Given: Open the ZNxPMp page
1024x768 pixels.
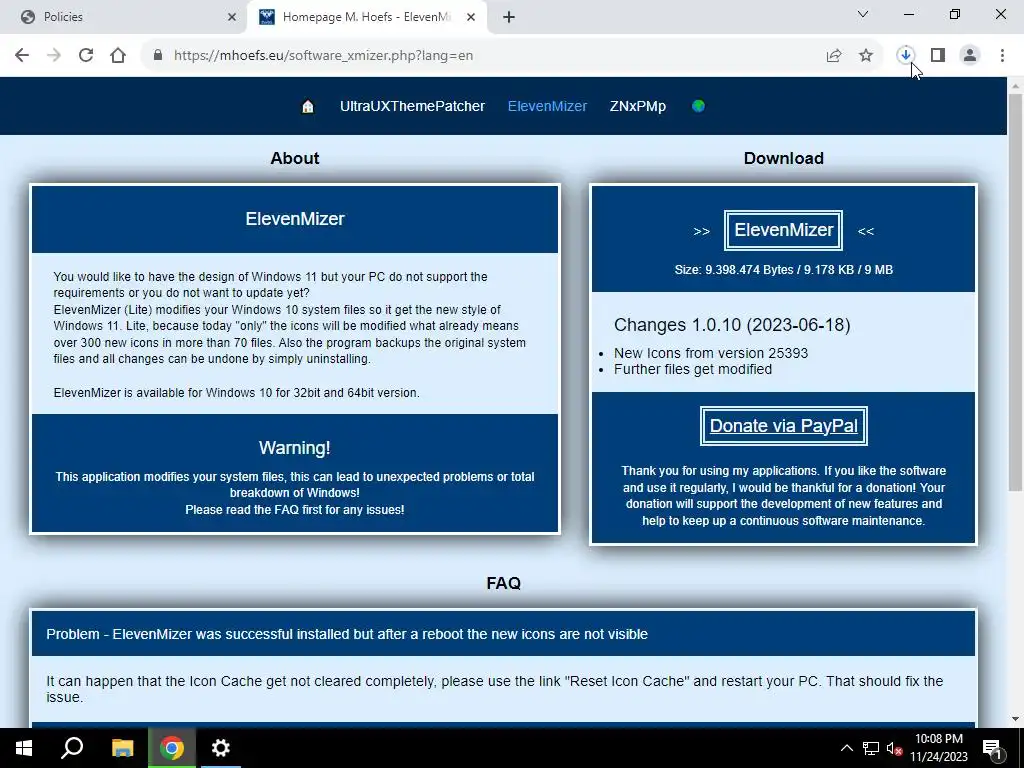Looking at the screenshot, I should point(637,106).
